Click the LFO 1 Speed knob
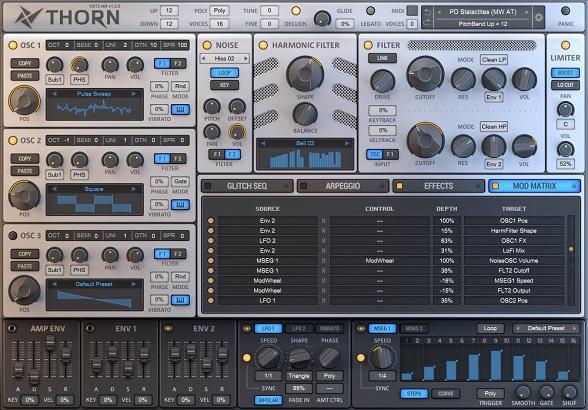The height and width of the screenshot is (410, 588). [x=268, y=357]
